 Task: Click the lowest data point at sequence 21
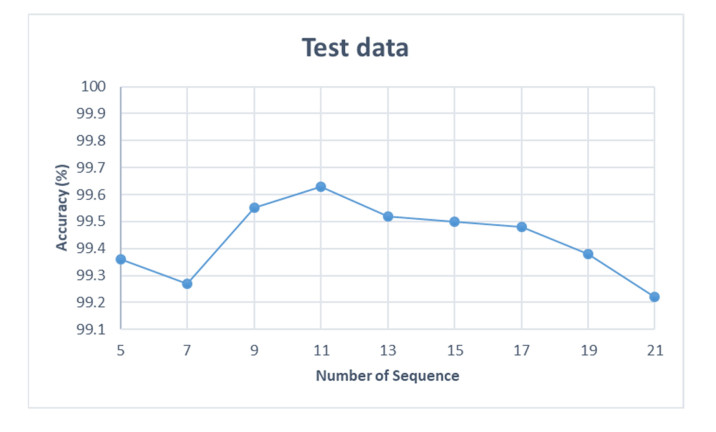tap(654, 297)
